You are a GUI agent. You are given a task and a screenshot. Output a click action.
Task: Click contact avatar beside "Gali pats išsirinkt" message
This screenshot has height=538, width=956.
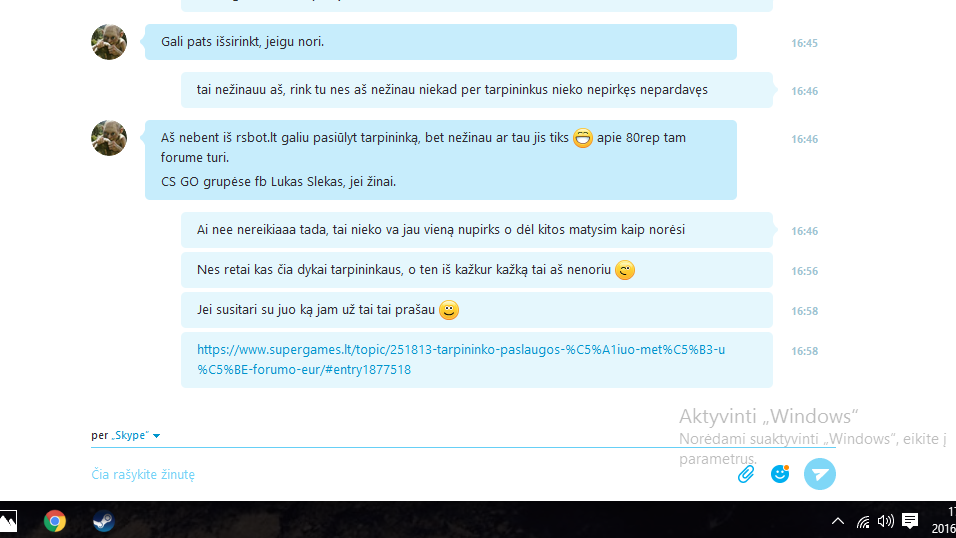109,42
